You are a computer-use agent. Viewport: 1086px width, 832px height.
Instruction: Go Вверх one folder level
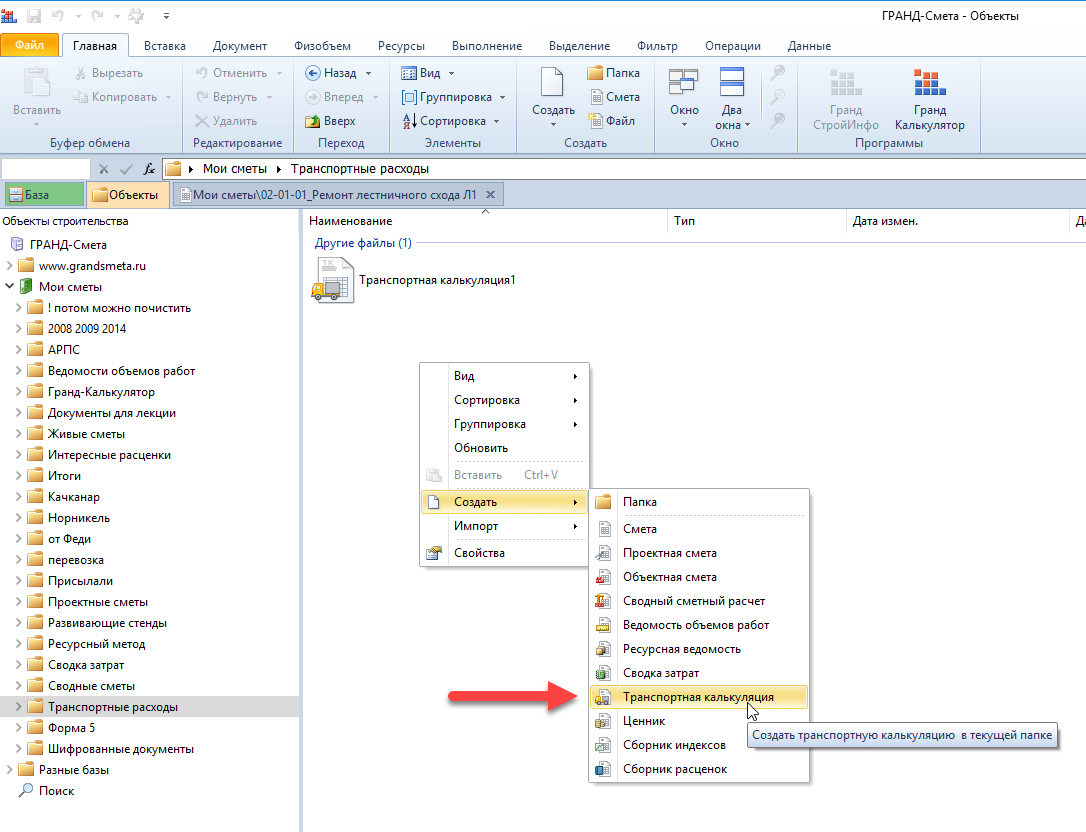(330, 121)
